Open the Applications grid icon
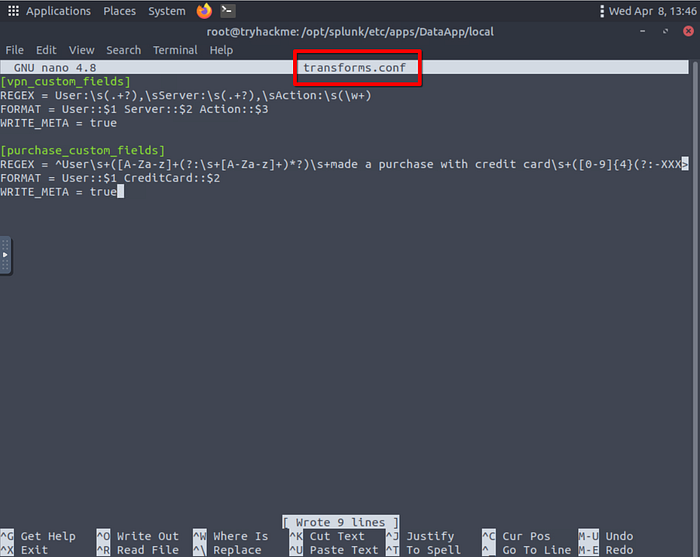This screenshot has width=700, height=557. pyautogui.click(x=13, y=11)
